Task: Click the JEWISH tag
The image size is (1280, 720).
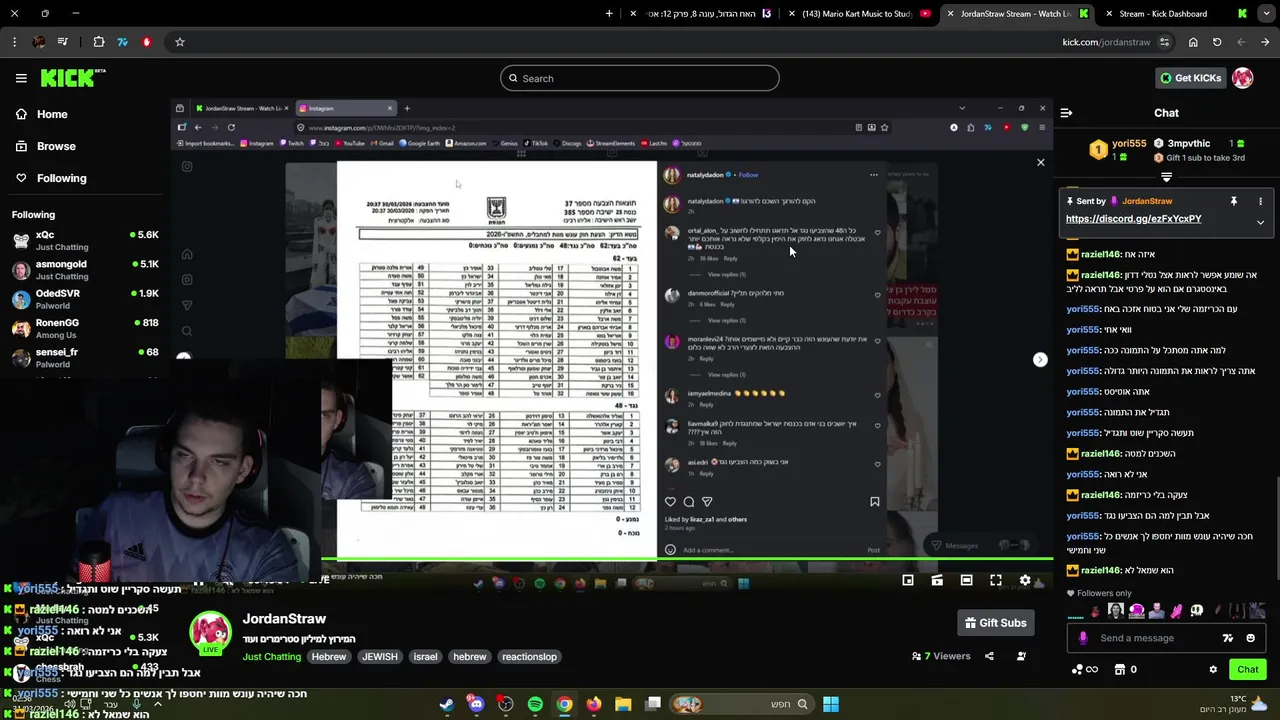Action: pos(379,657)
